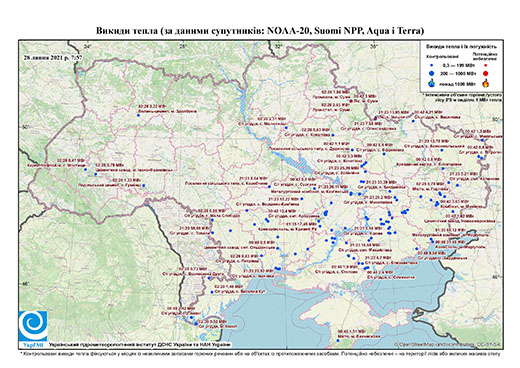
Task: Click the Vesela Kut heat marker
Action: [x=212, y=292]
